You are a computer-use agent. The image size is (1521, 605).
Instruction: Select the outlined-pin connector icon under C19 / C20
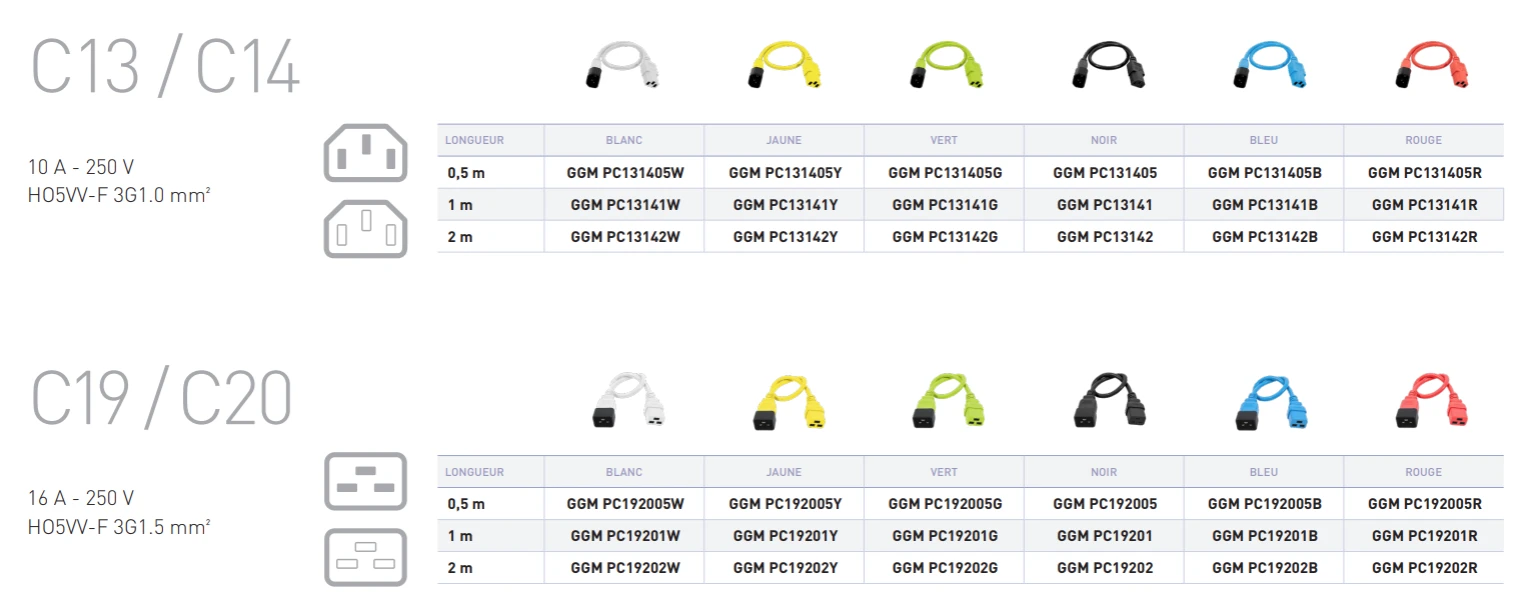[365, 557]
